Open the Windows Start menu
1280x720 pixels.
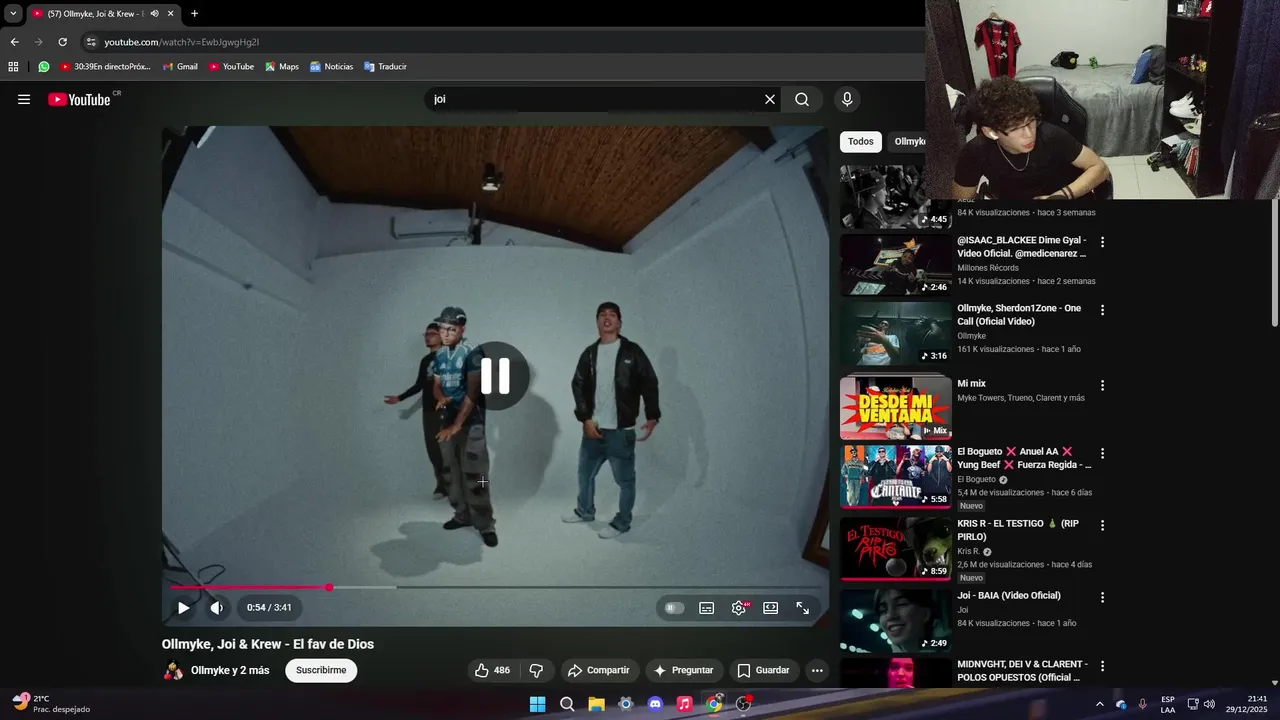537,704
